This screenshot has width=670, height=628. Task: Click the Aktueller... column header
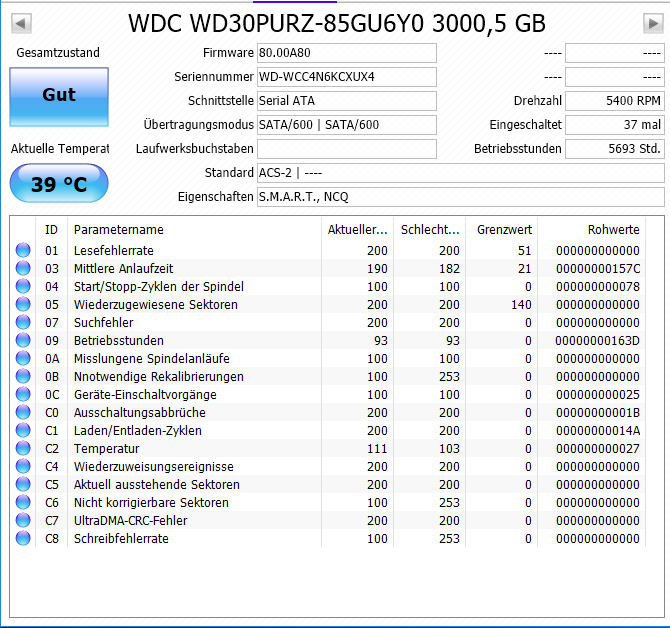[358, 230]
